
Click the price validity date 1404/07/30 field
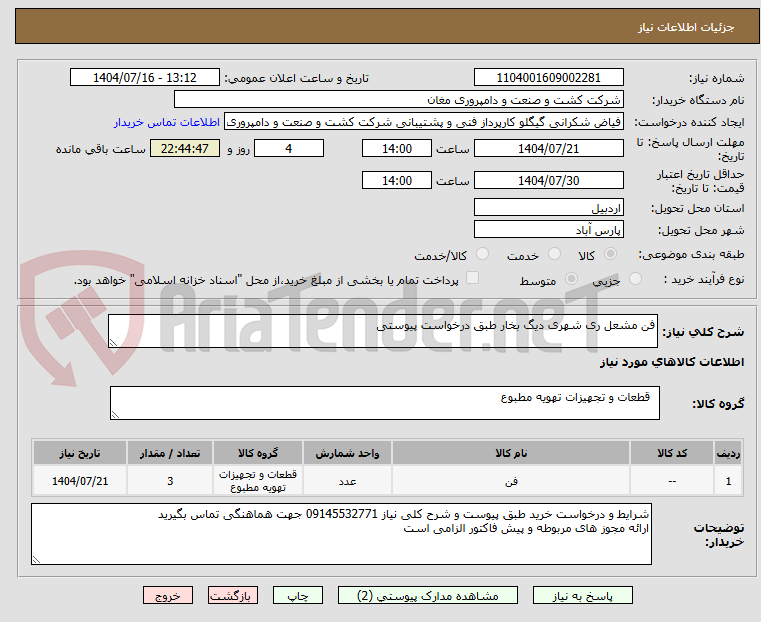tap(548, 180)
